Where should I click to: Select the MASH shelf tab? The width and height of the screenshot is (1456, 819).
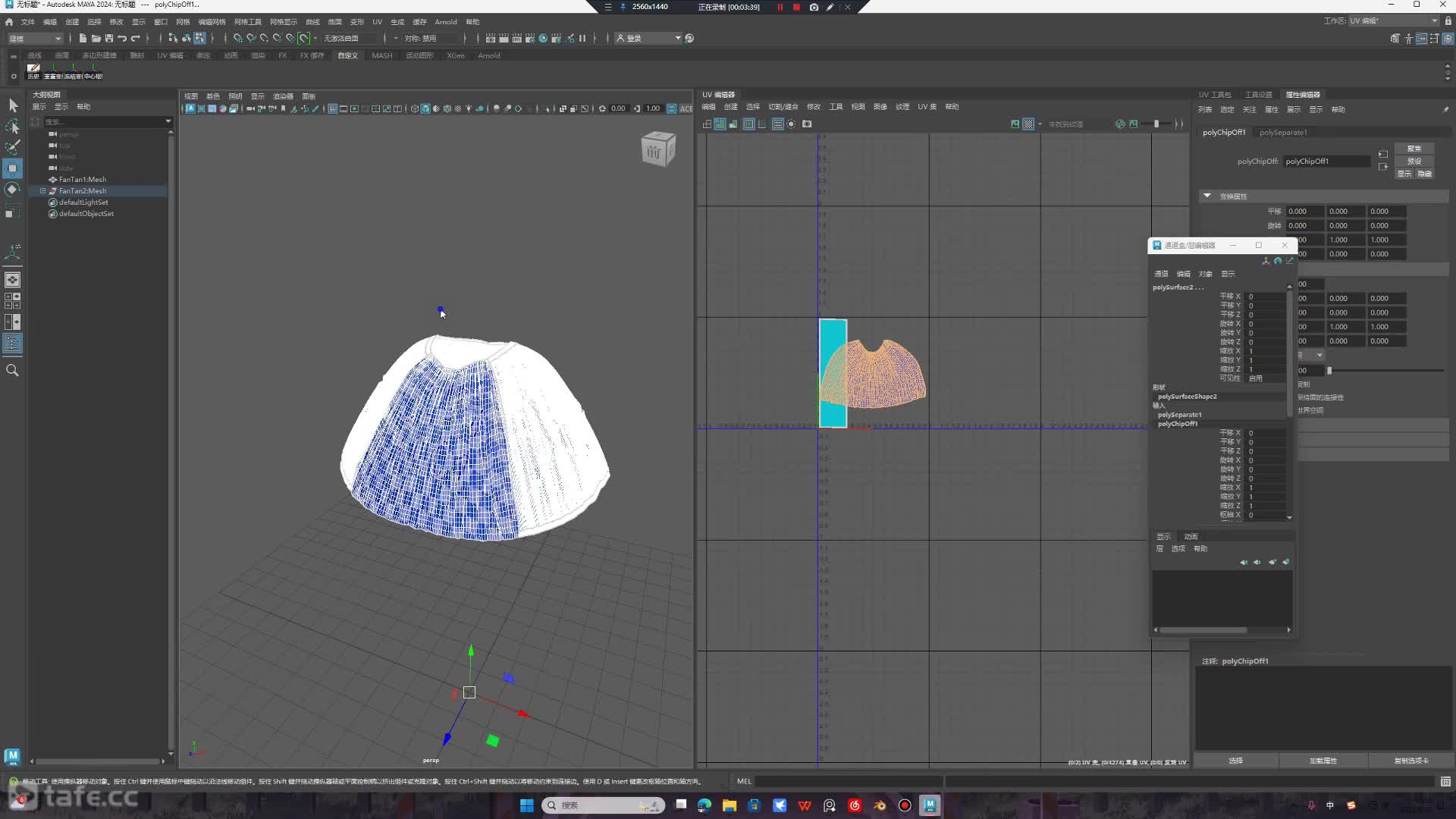382,55
